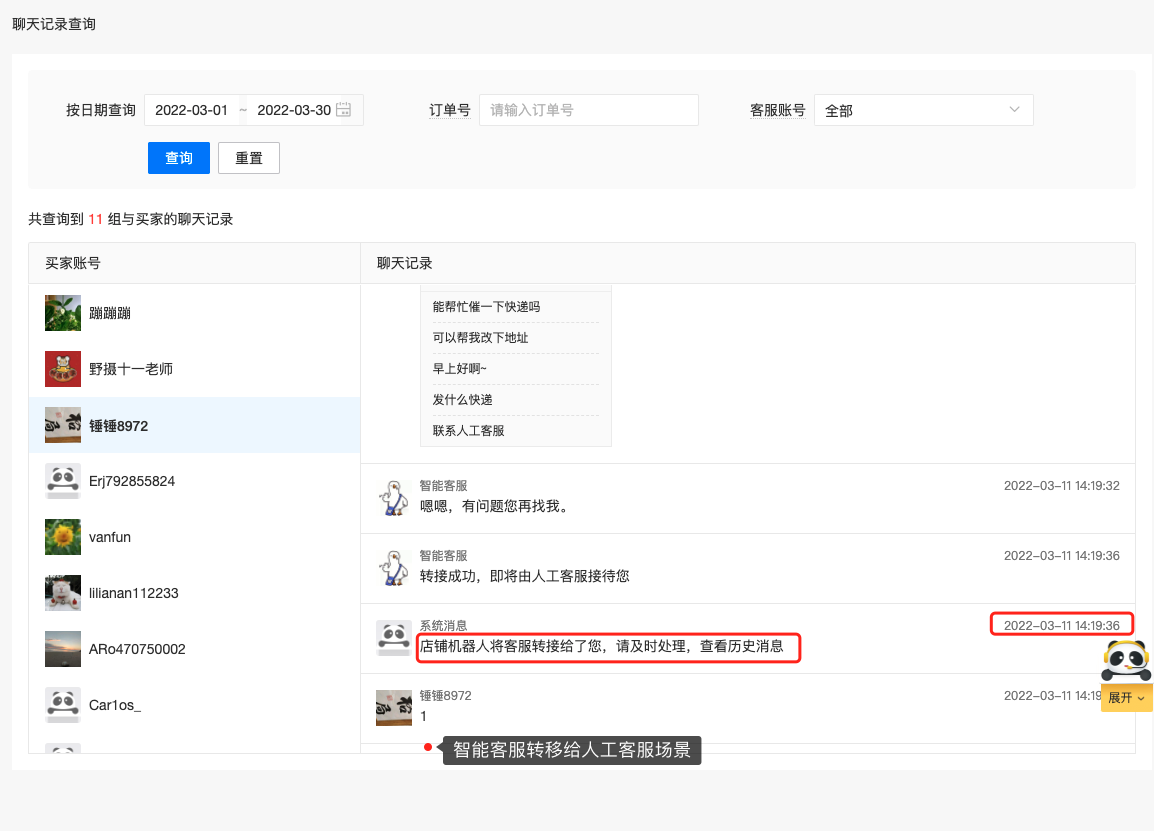Select 能帮忙催一下快递吗 quick option
Screen dimensions: 1154x831
(486, 307)
